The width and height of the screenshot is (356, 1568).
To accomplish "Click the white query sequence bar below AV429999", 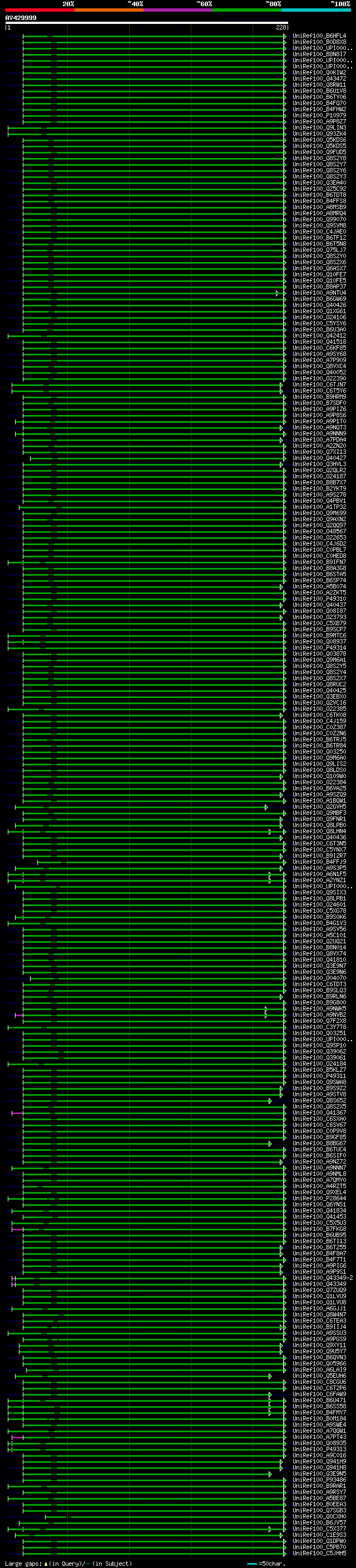I will pos(147,22).
